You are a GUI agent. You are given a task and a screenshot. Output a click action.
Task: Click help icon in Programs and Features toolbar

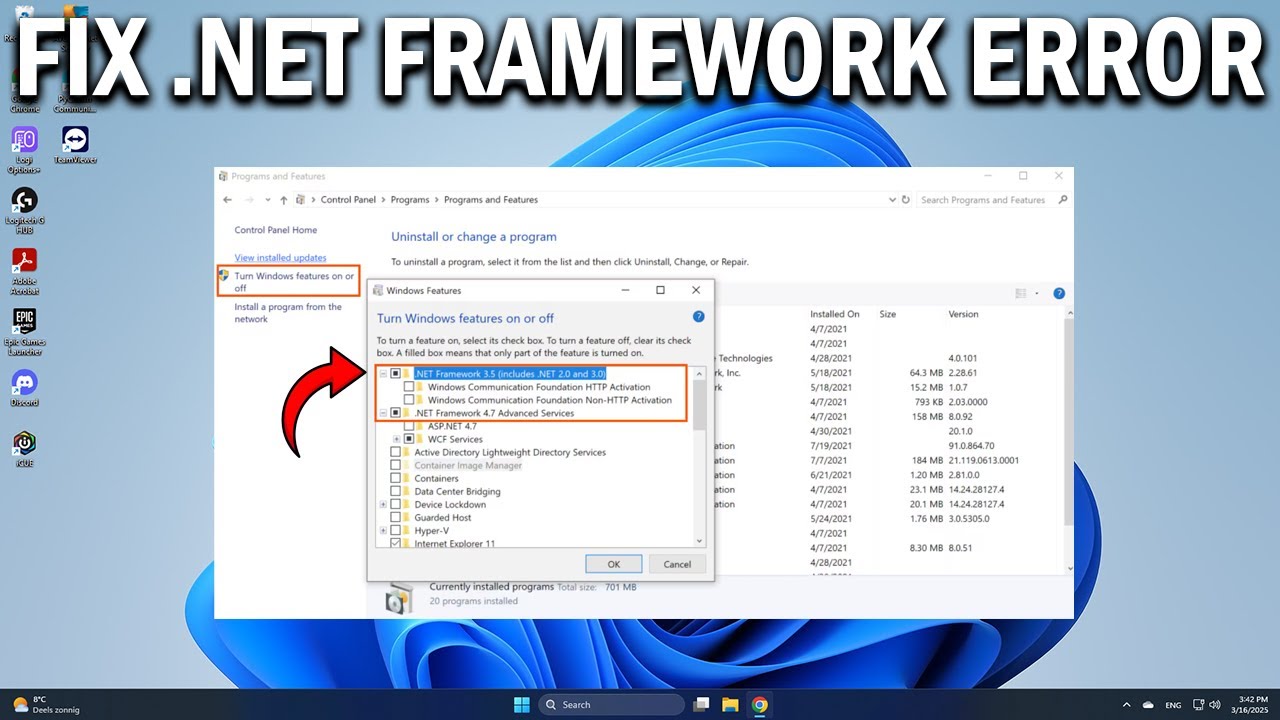click(1059, 293)
